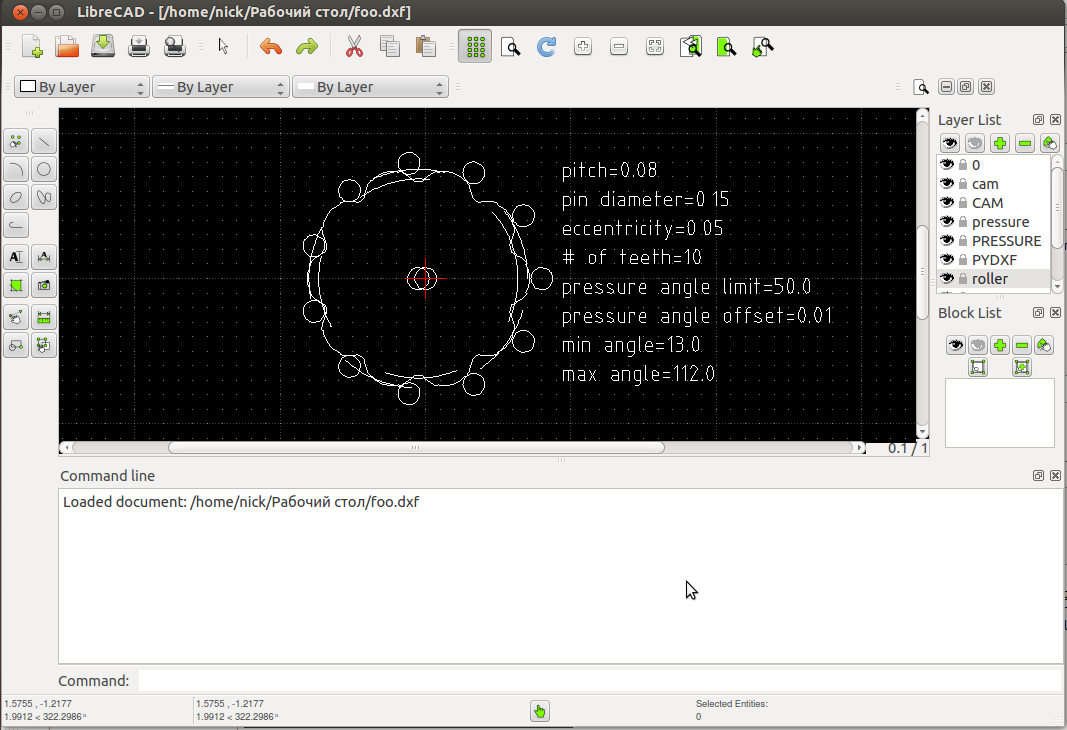This screenshot has height=730, width=1067.
Task: Toggle the grid display button
Action: (x=475, y=46)
